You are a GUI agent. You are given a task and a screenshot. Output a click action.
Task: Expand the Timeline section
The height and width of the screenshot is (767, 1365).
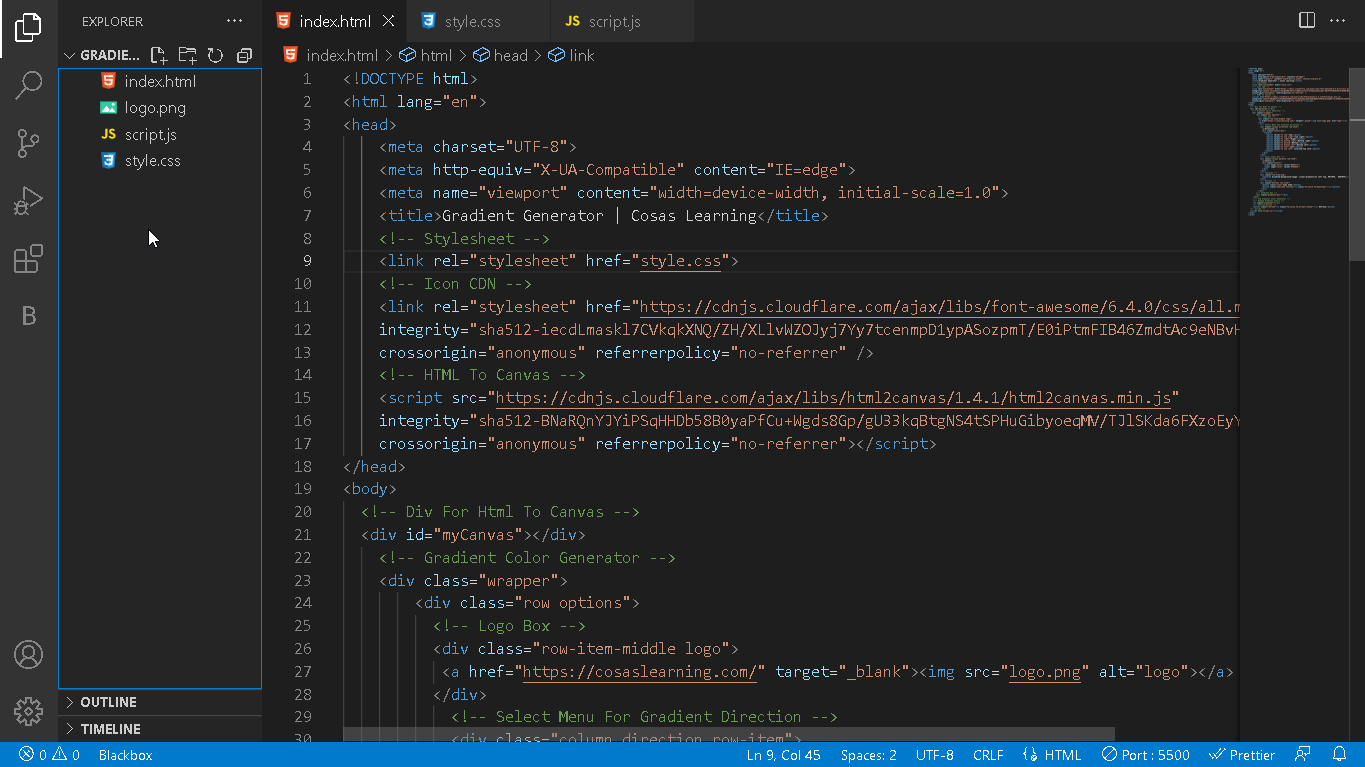tap(110, 729)
